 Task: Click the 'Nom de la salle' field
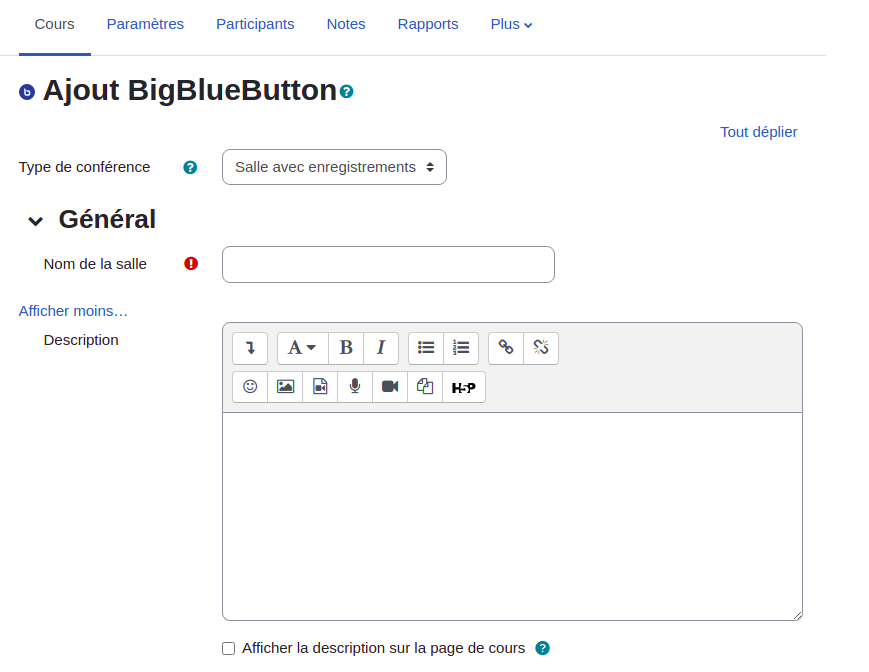[388, 265]
